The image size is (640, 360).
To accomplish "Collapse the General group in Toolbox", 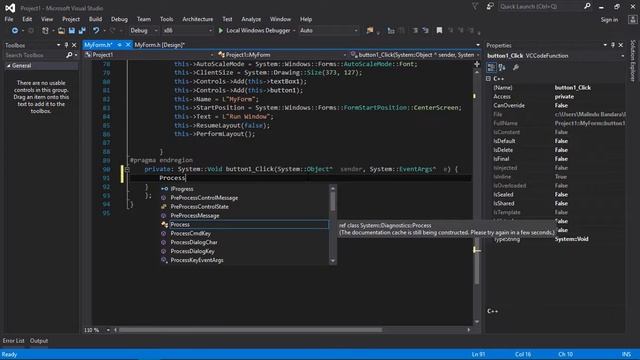I will tap(9, 66).
